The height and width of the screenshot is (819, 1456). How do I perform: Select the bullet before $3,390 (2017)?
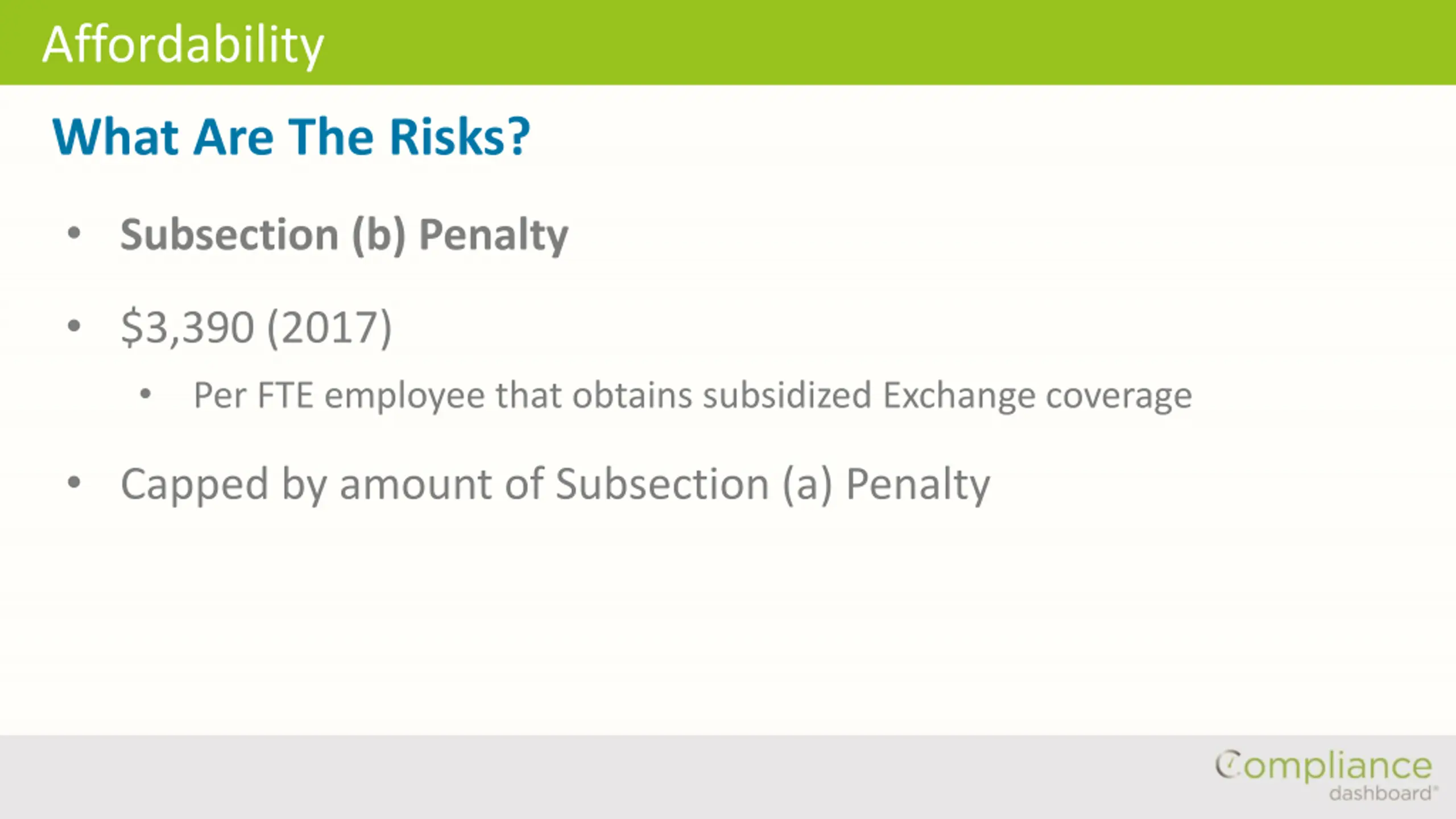74,326
